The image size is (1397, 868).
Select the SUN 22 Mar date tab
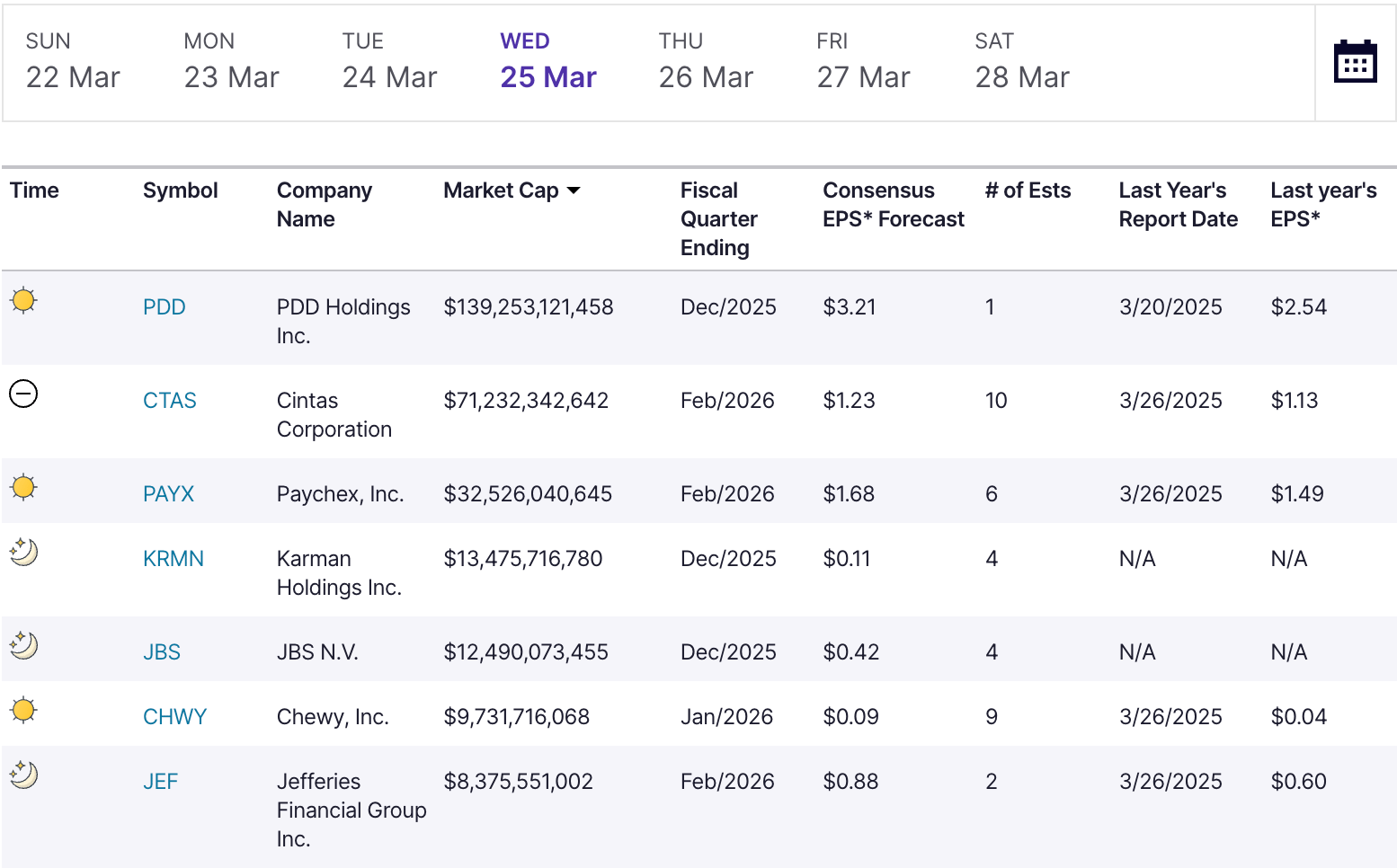73,62
